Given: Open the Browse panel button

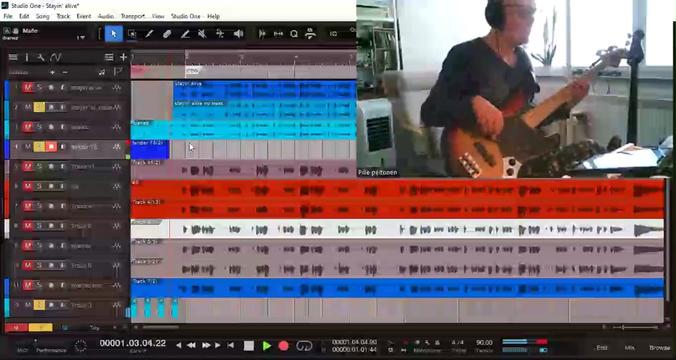Looking at the screenshot, I should point(660,347).
